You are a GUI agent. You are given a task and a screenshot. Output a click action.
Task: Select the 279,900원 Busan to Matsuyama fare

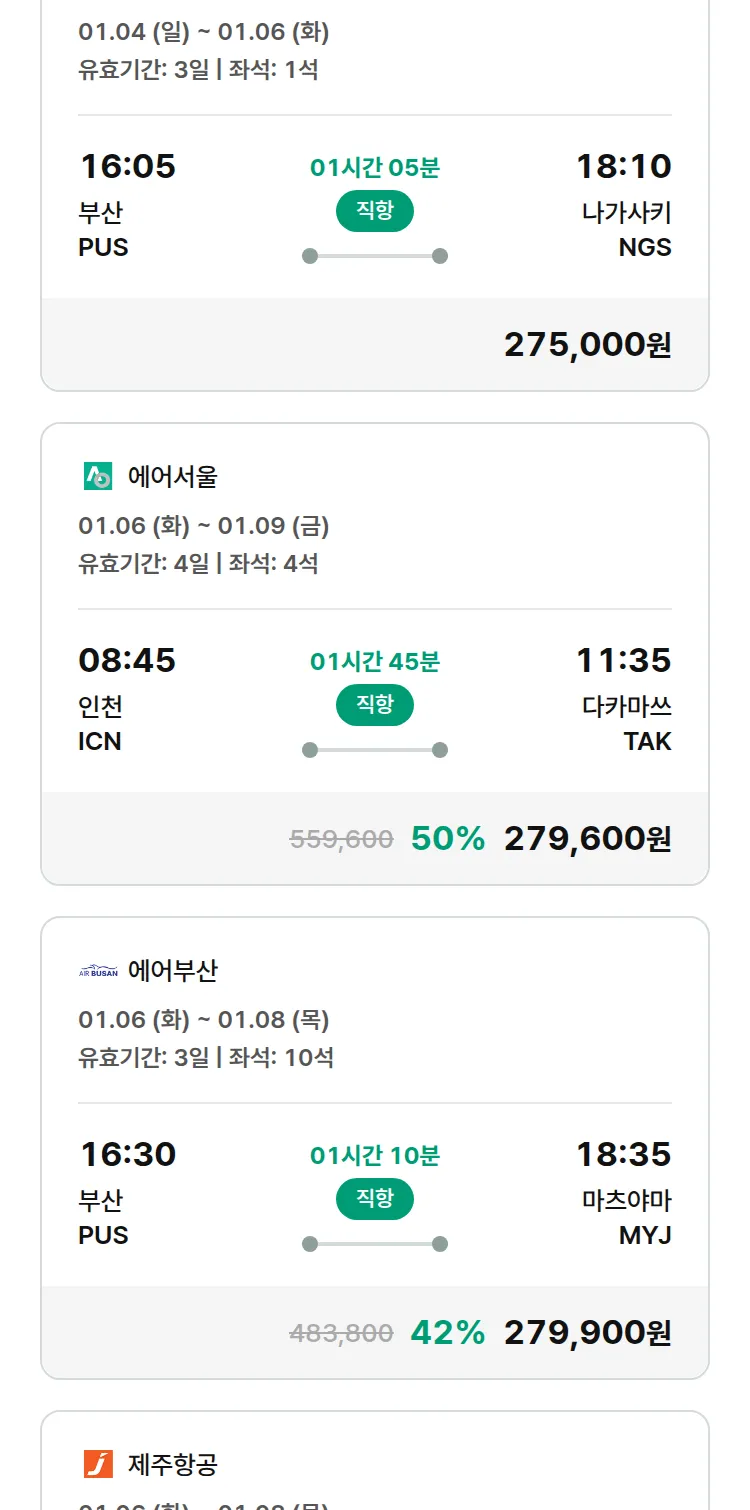587,1333
